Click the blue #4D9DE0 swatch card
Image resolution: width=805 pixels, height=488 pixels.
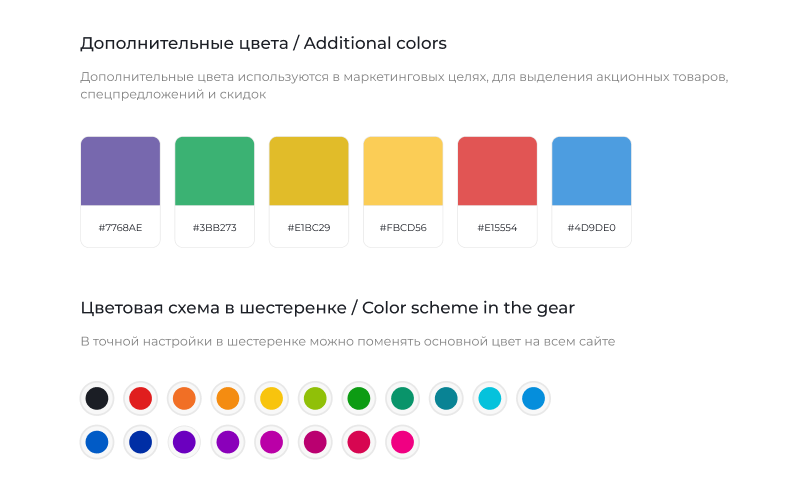tap(591, 192)
